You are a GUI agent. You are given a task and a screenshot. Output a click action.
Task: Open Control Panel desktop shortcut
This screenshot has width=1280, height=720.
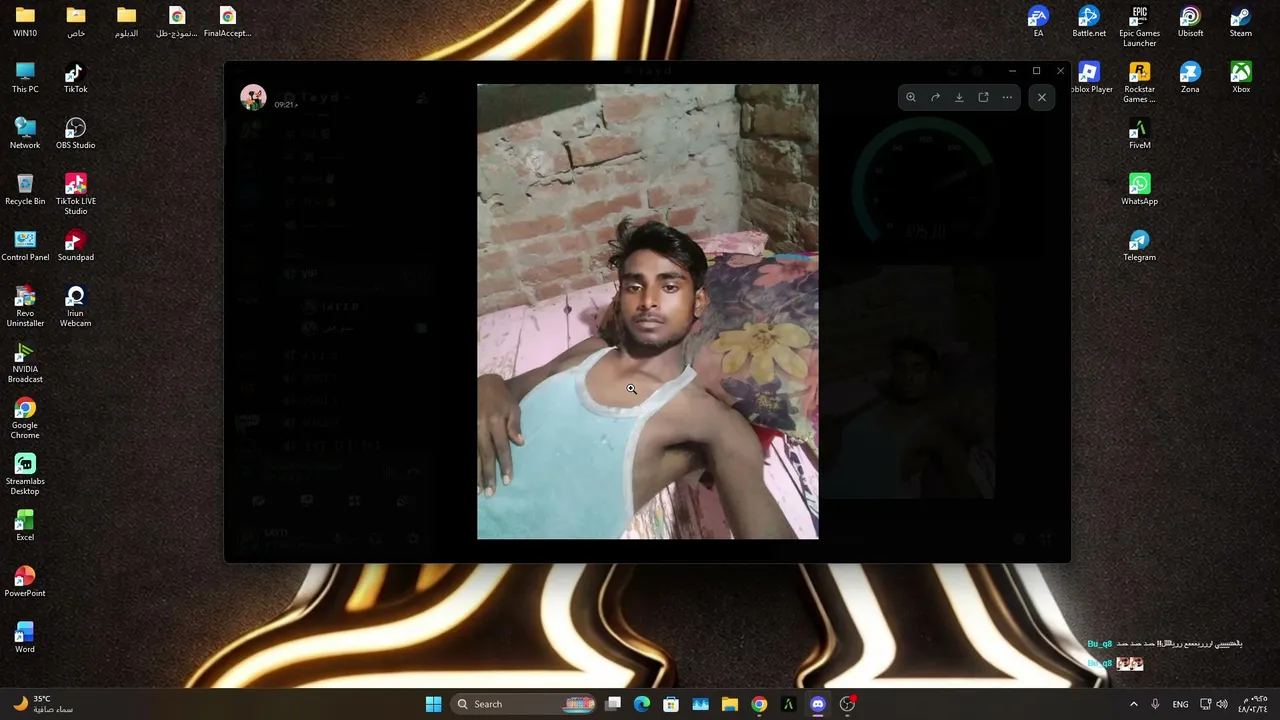click(25, 246)
